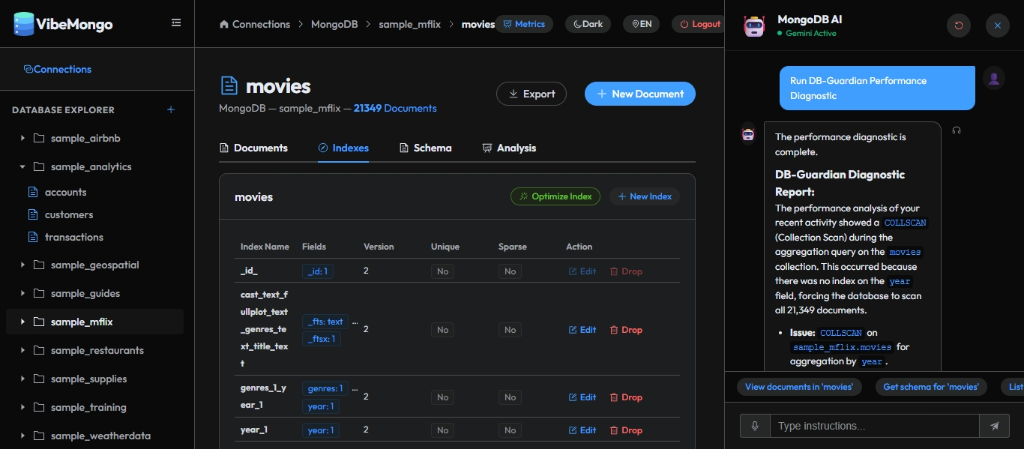Reset the MongoDB AI chat conversation
Viewport: 1024px width, 449px height.
click(959, 25)
